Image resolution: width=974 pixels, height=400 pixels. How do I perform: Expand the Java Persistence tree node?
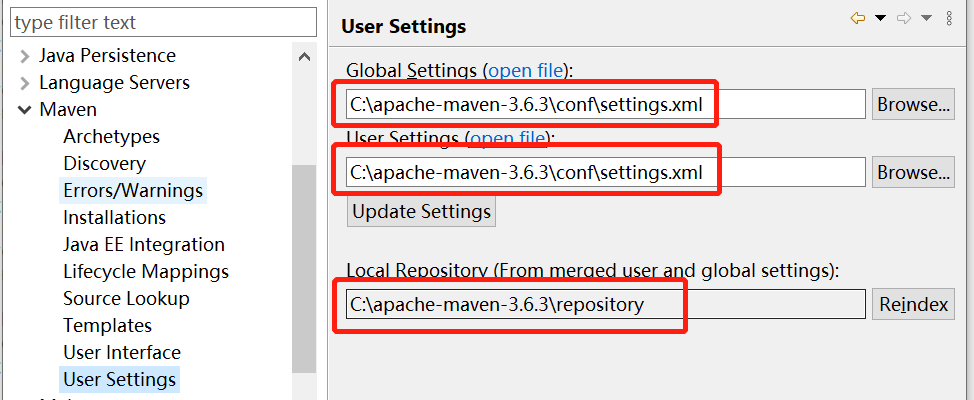point(25,56)
